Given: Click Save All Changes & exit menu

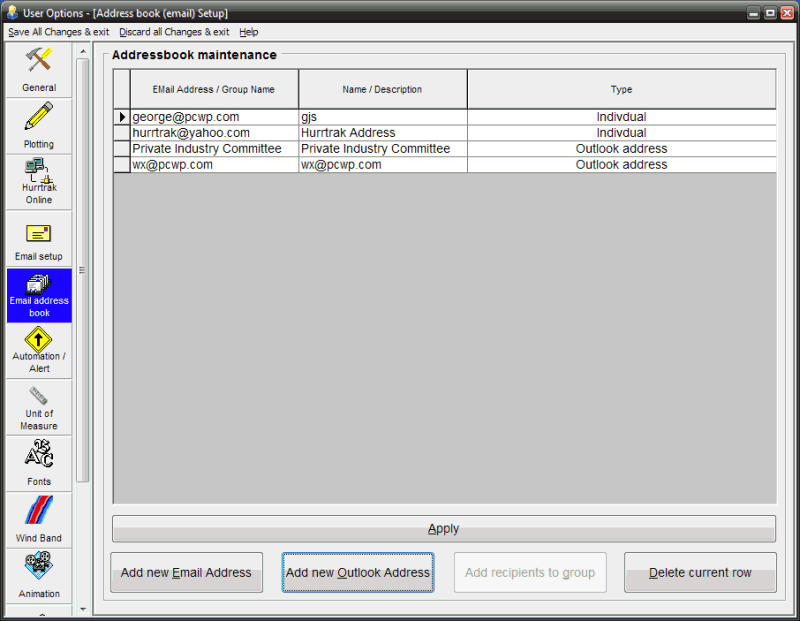Looking at the screenshot, I should point(58,32).
